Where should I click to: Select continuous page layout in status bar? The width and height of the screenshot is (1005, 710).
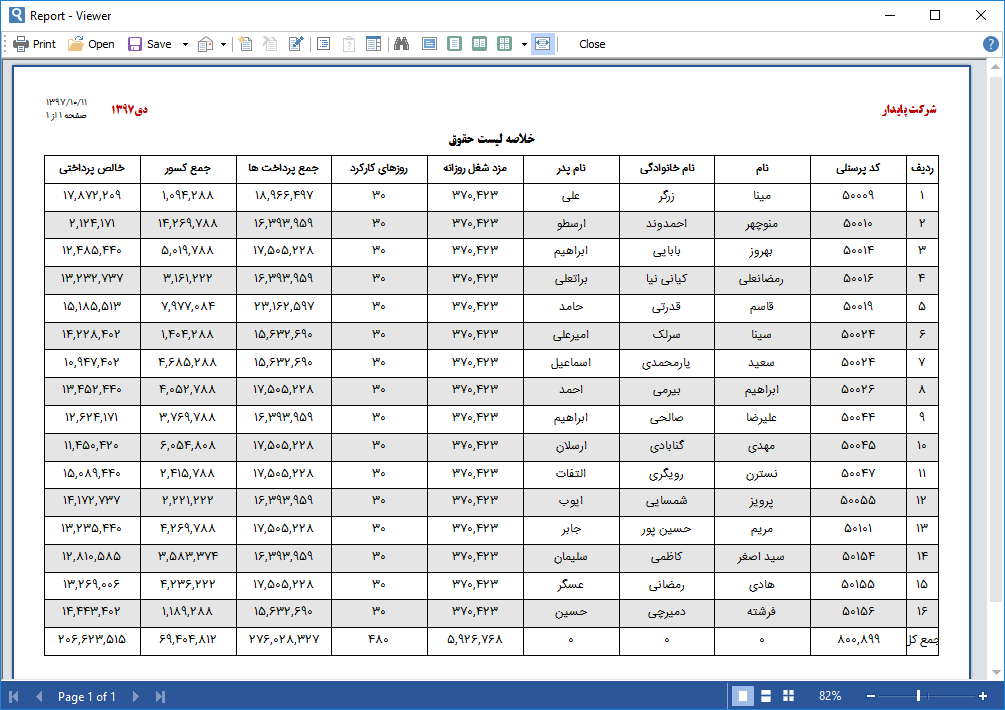click(766, 696)
